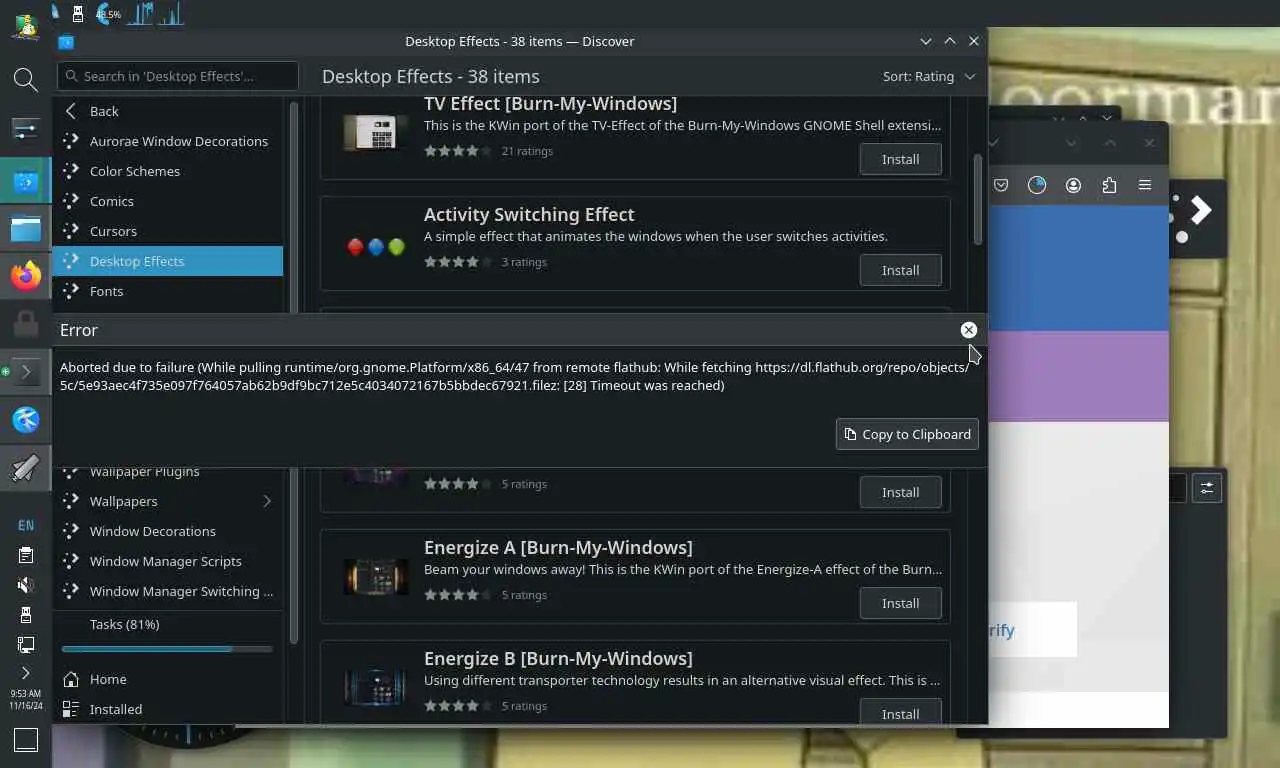This screenshot has width=1280, height=768.
Task: Launch Firefox from the side panel
Action: click(x=25, y=275)
